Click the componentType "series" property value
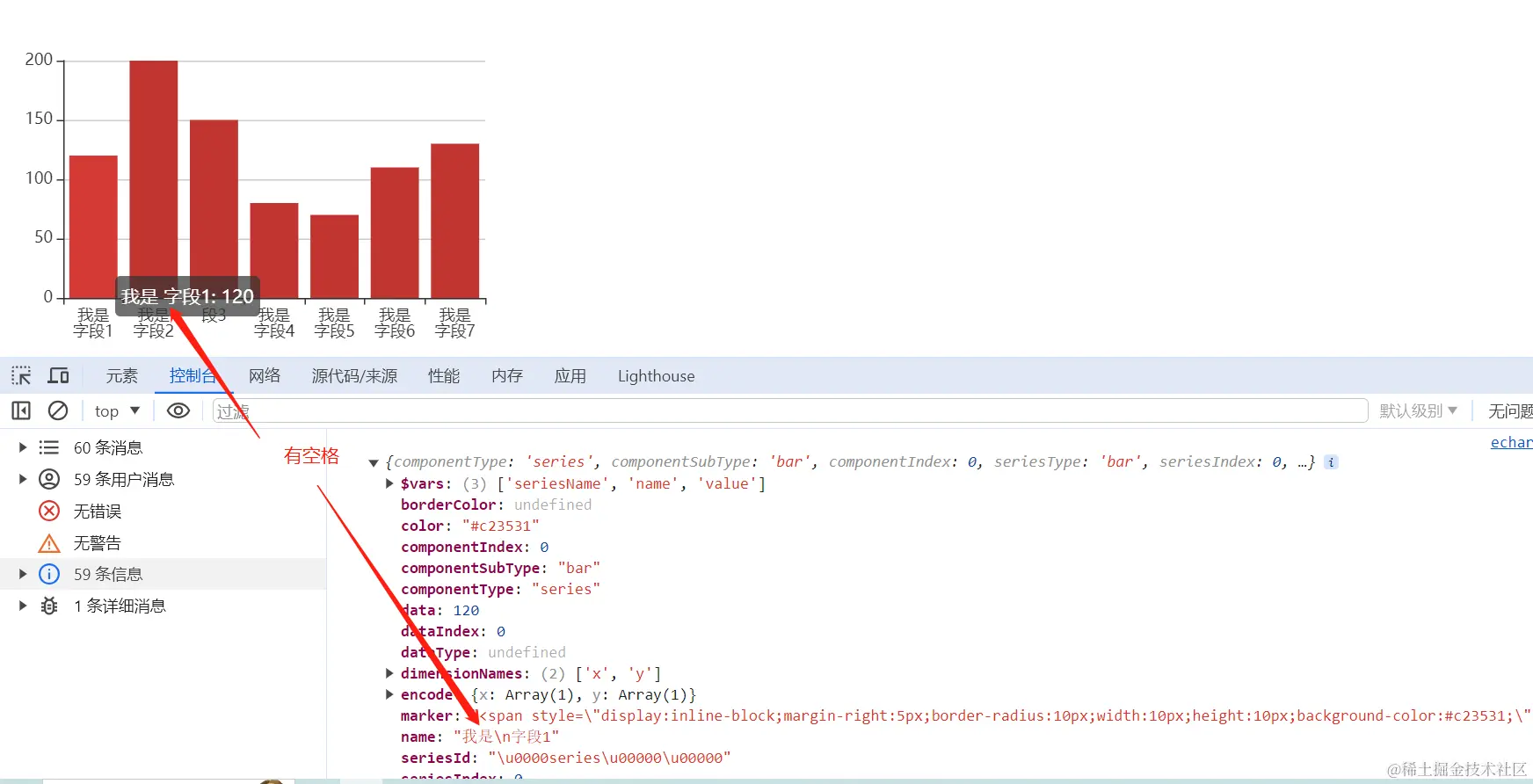This screenshot has height=784, width=1533. (x=566, y=589)
